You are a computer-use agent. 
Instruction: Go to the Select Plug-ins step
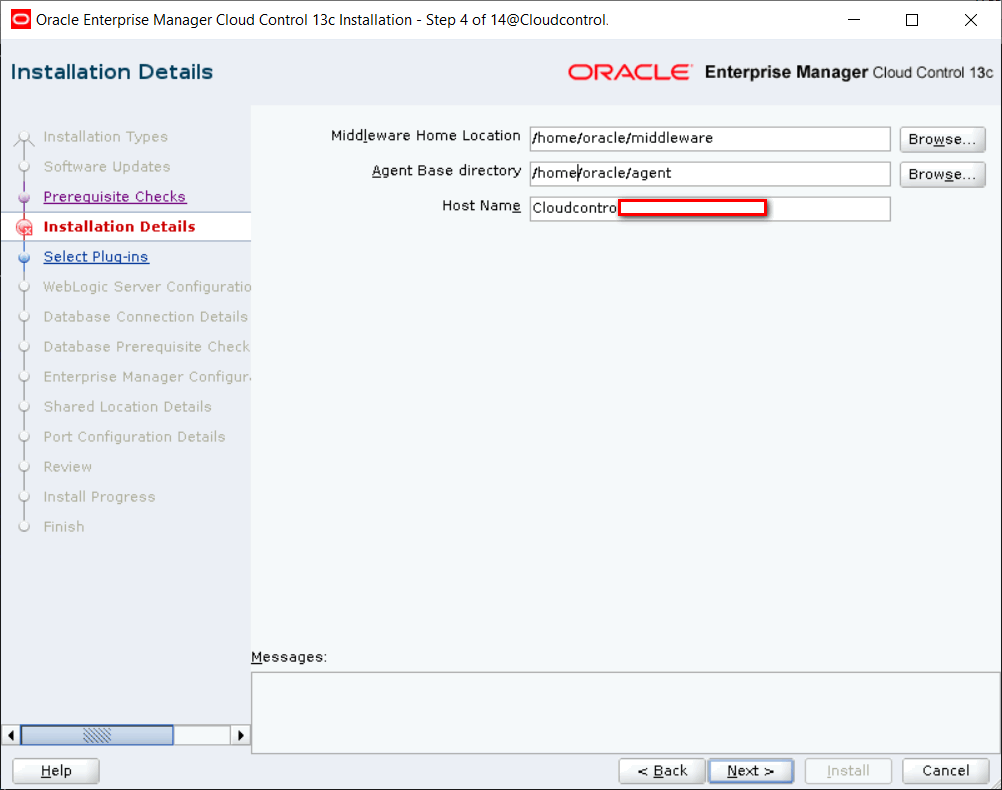coord(96,257)
